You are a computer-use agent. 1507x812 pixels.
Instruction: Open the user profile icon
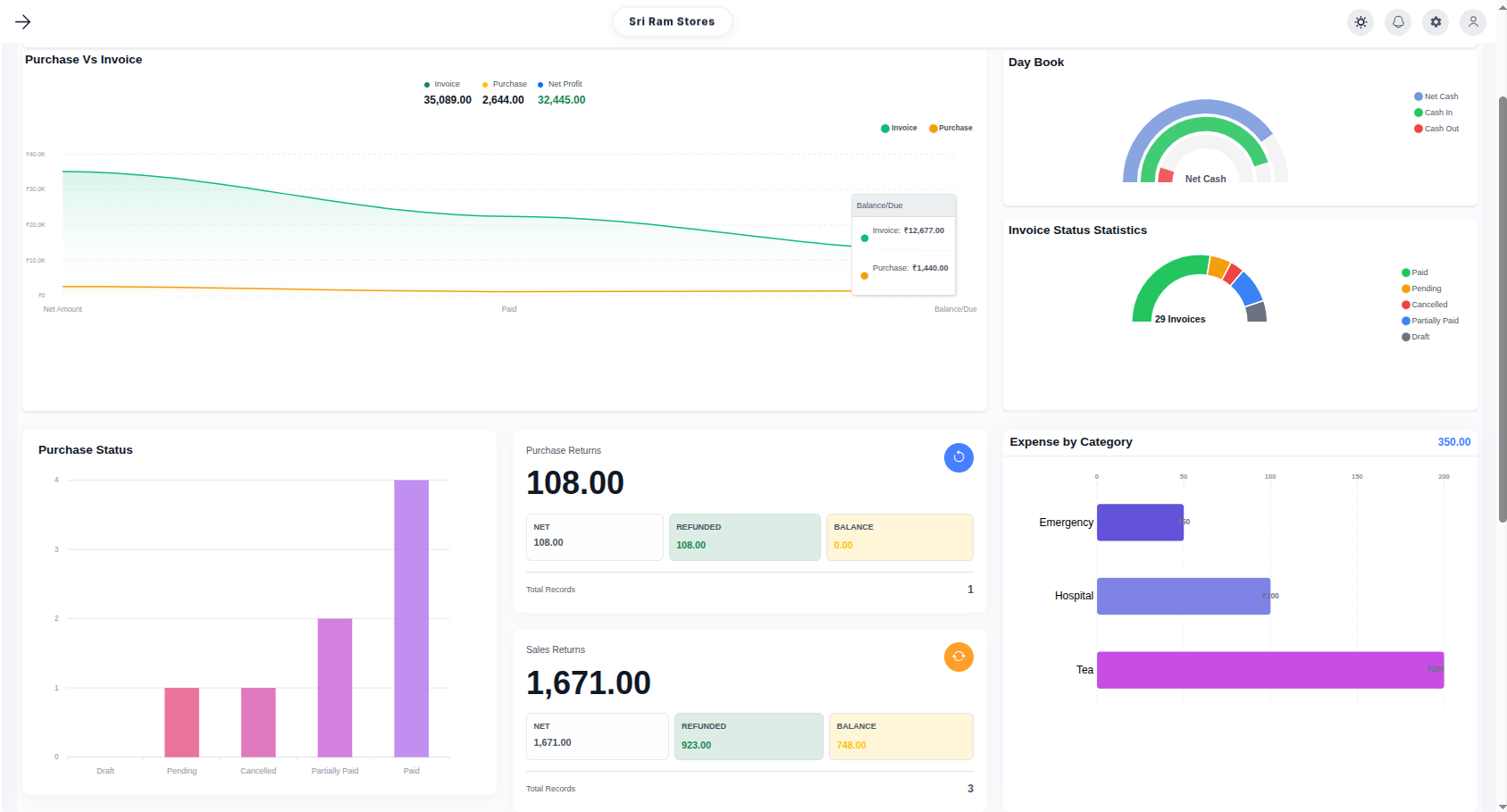(1473, 21)
